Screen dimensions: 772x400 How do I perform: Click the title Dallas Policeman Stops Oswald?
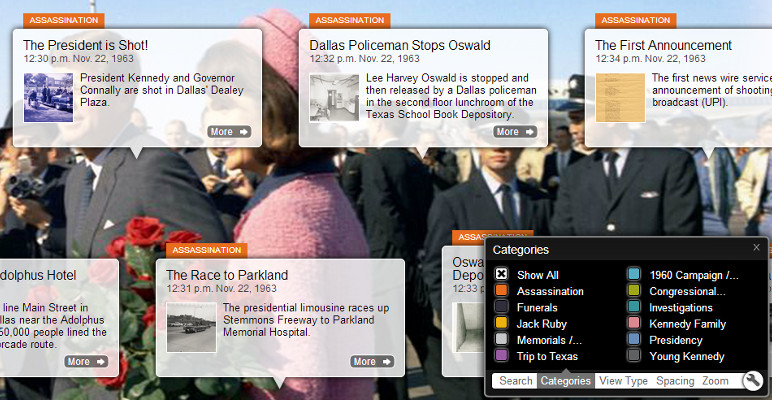[x=400, y=45]
